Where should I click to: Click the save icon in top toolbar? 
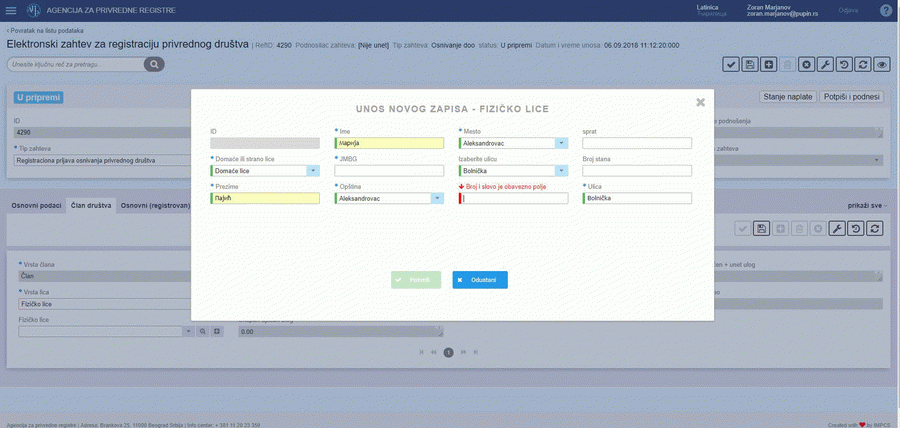pos(750,64)
